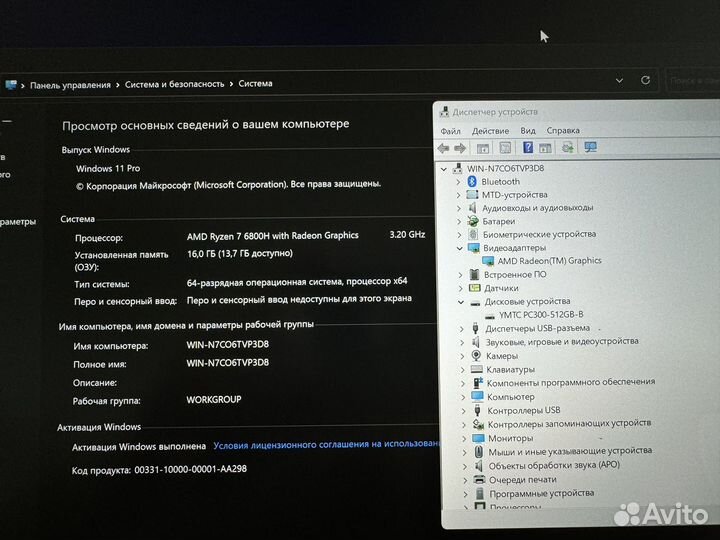This screenshot has width=720, height=540.
Task: Click the Активация Windows выполнена text
Action: pos(139,447)
